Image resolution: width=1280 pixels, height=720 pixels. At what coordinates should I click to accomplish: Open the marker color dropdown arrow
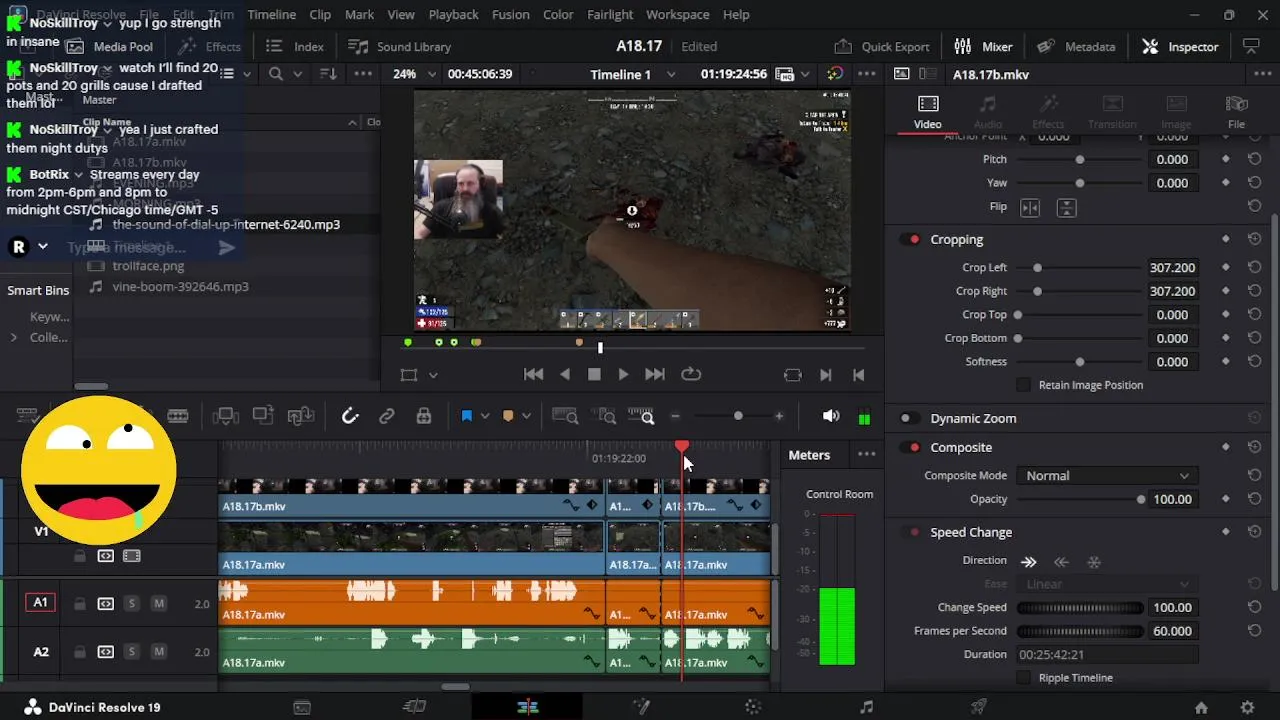526,416
